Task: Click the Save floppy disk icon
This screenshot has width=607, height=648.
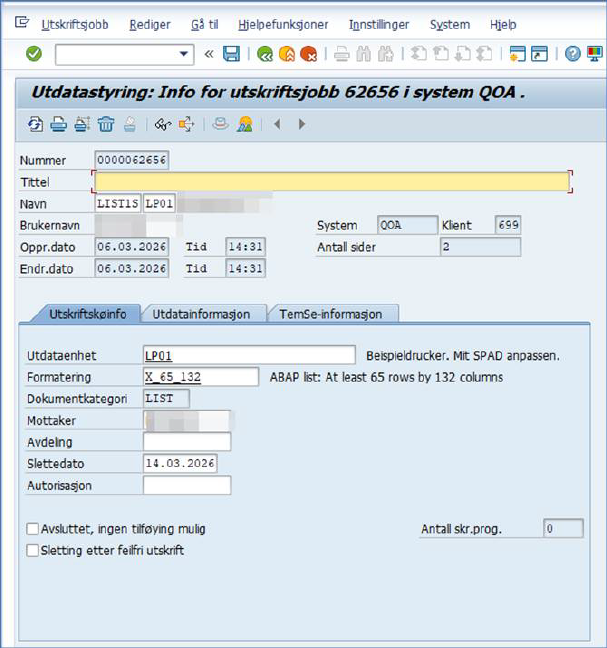Action: pos(231,54)
